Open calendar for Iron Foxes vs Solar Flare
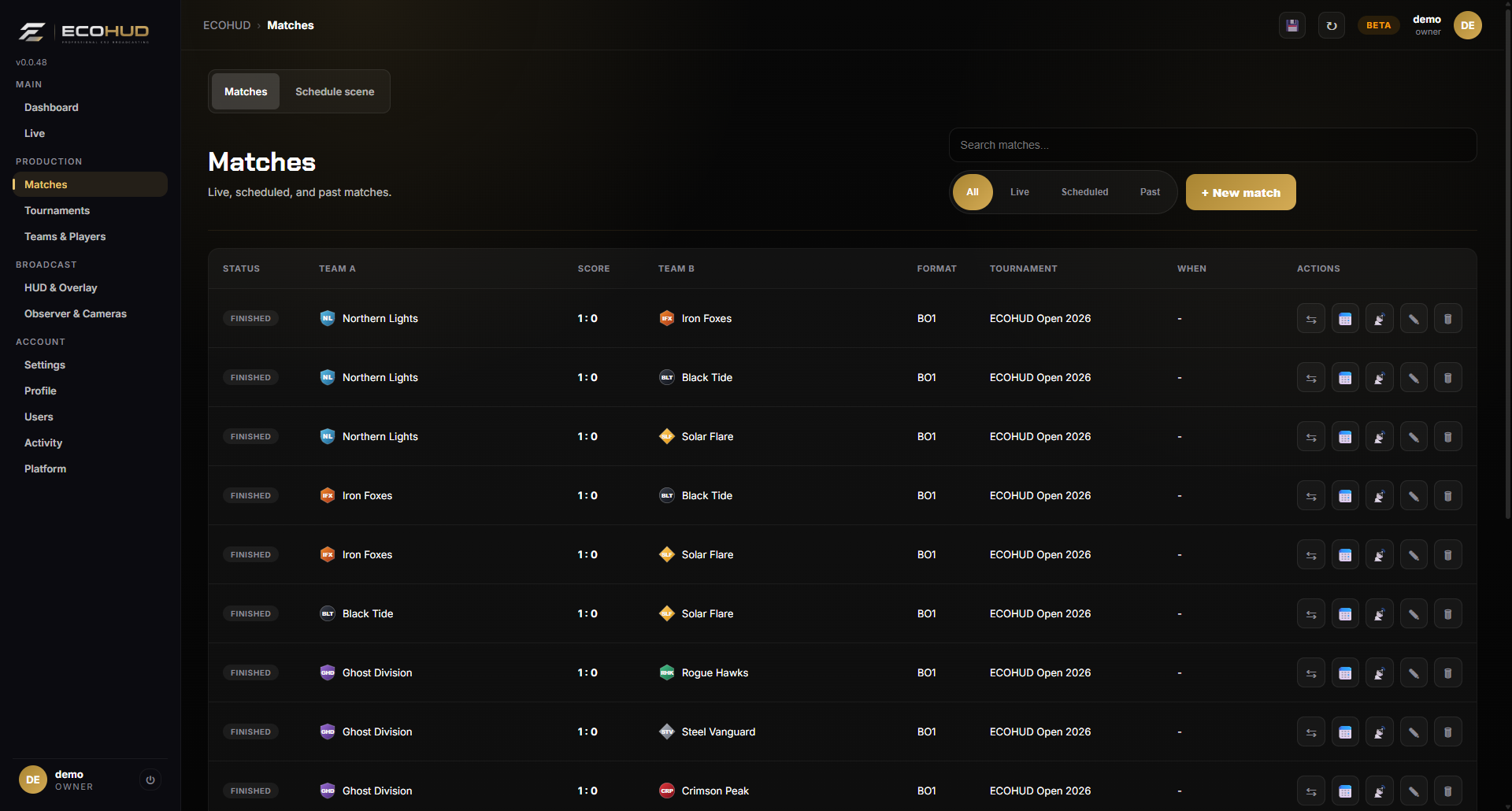1512x811 pixels. [x=1345, y=555]
